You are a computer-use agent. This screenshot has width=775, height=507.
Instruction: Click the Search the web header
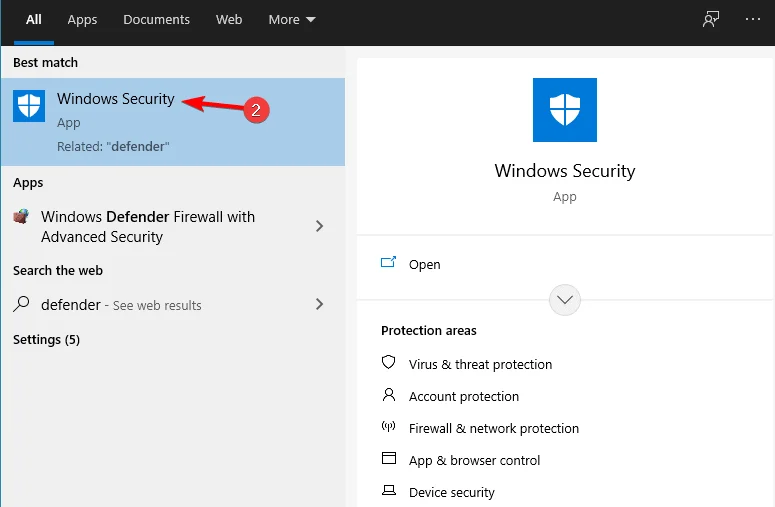coord(58,271)
